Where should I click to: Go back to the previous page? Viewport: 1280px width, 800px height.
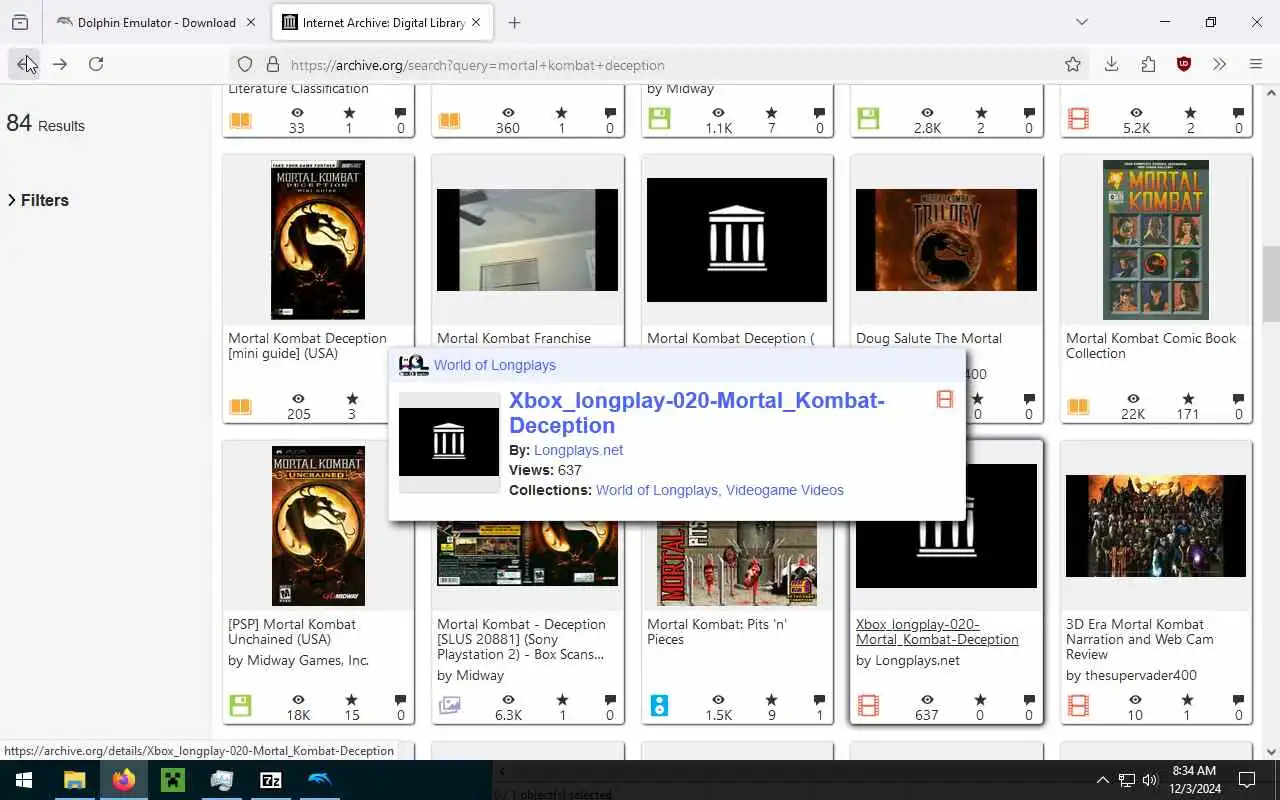coord(24,64)
